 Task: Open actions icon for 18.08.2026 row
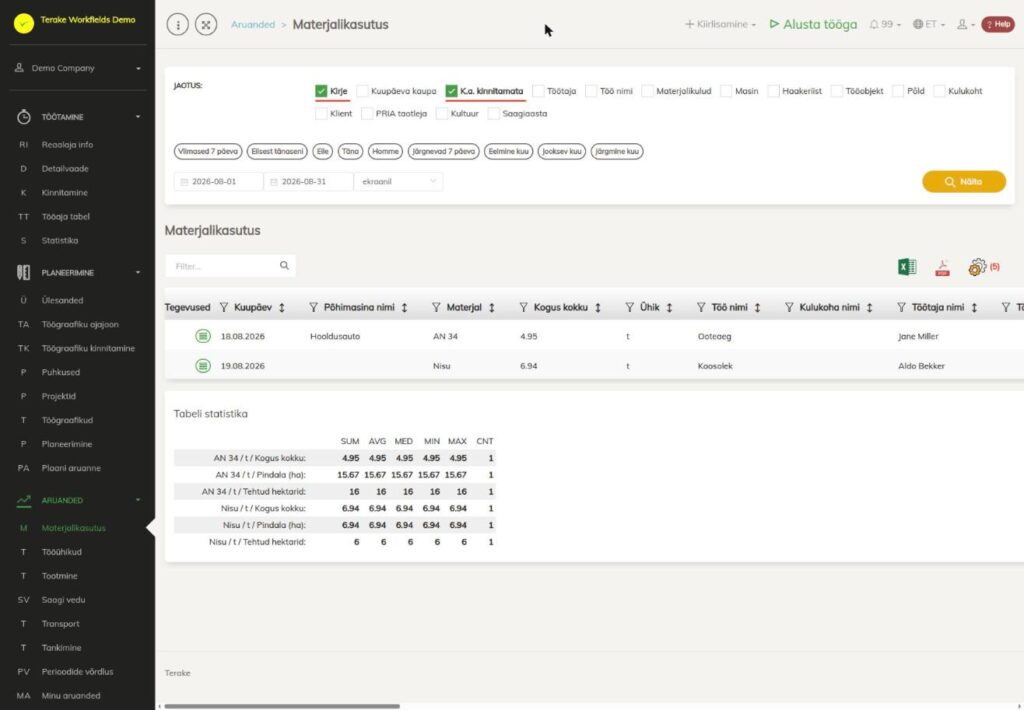pyautogui.click(x=203, y=336)
